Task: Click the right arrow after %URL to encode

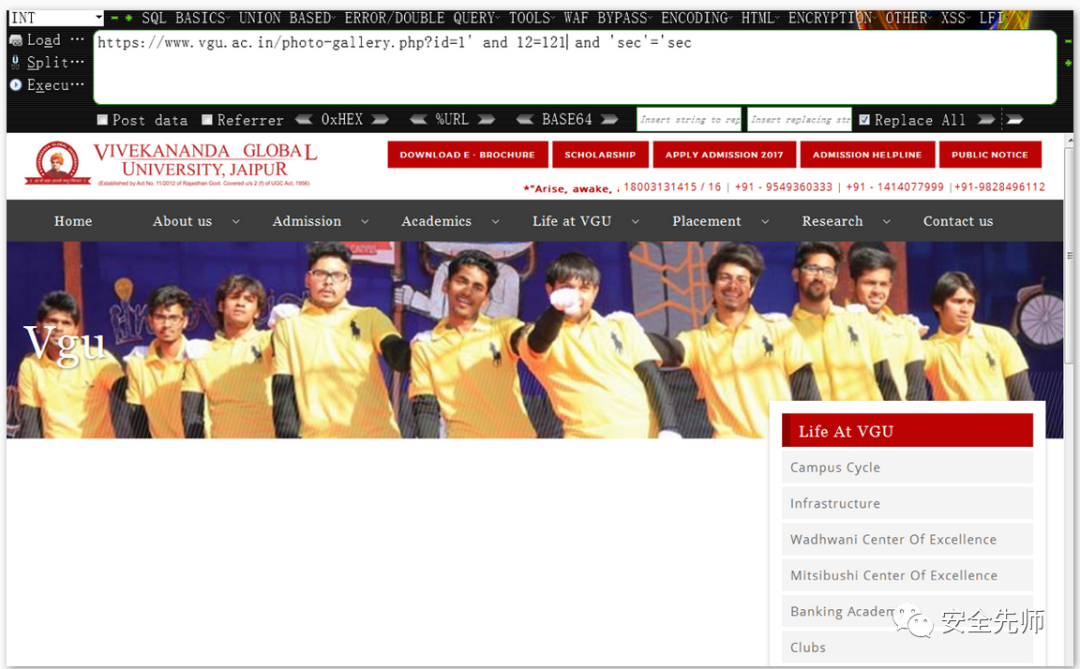Action: tap(486, 120)
